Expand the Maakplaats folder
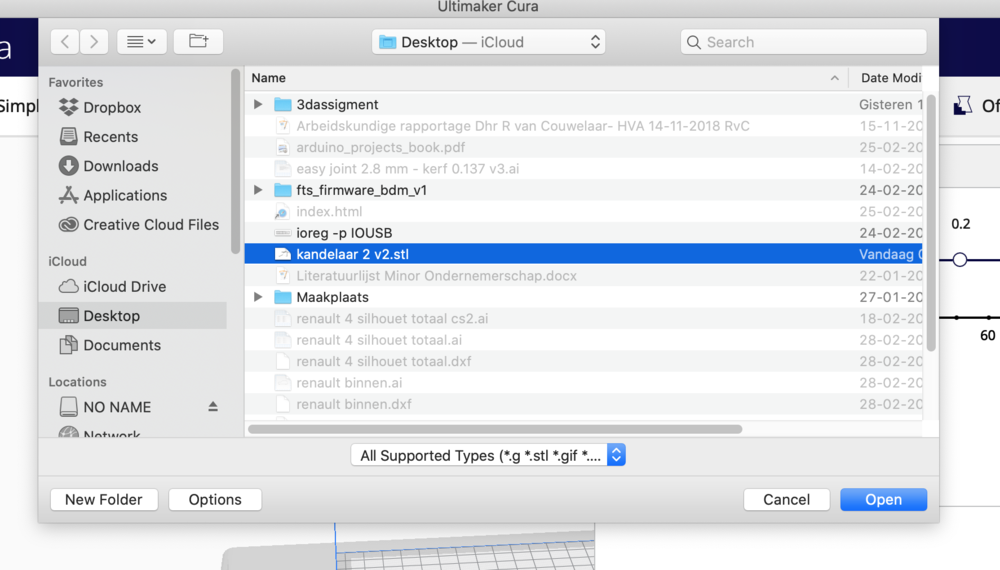The image size is (1000, 570). [258, 297]
